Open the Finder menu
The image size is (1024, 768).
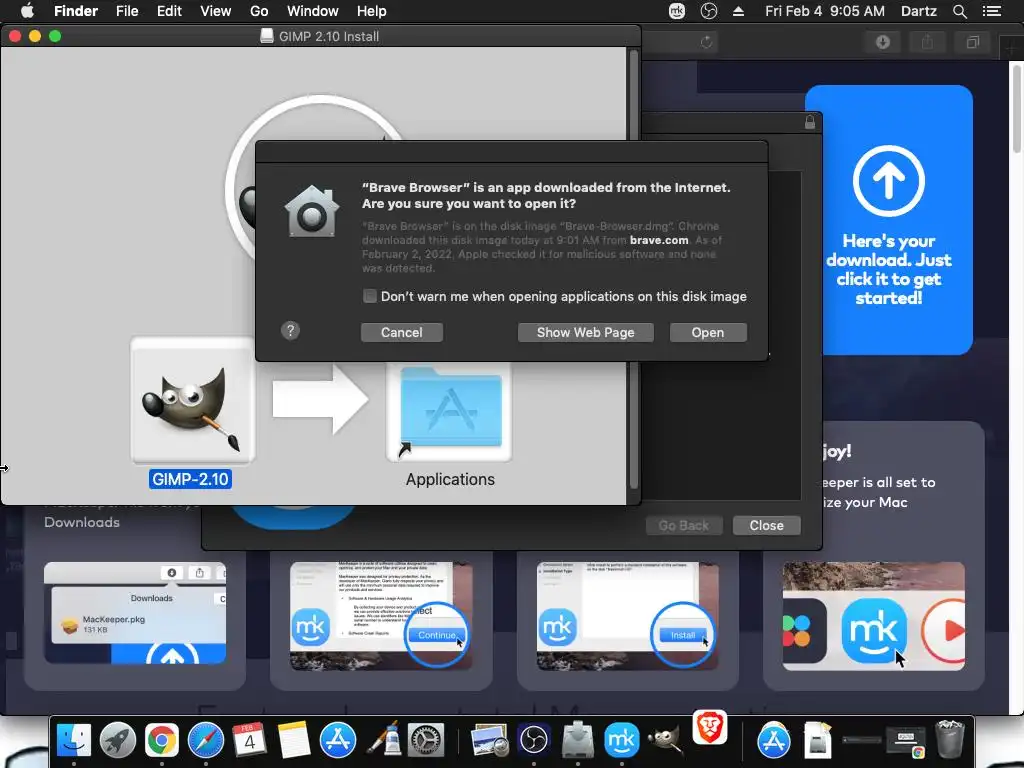click(76, 11)
